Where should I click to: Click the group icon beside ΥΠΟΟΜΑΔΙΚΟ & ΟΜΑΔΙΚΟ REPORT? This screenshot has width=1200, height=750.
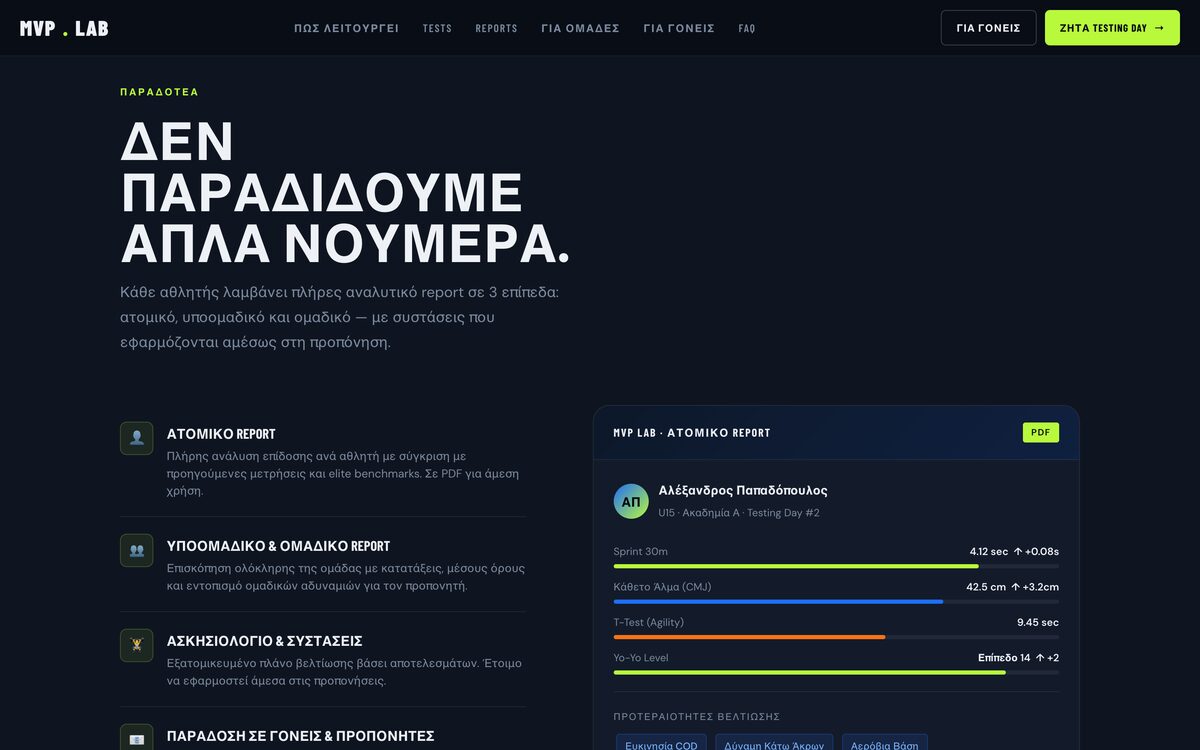(x=137, y=550)
